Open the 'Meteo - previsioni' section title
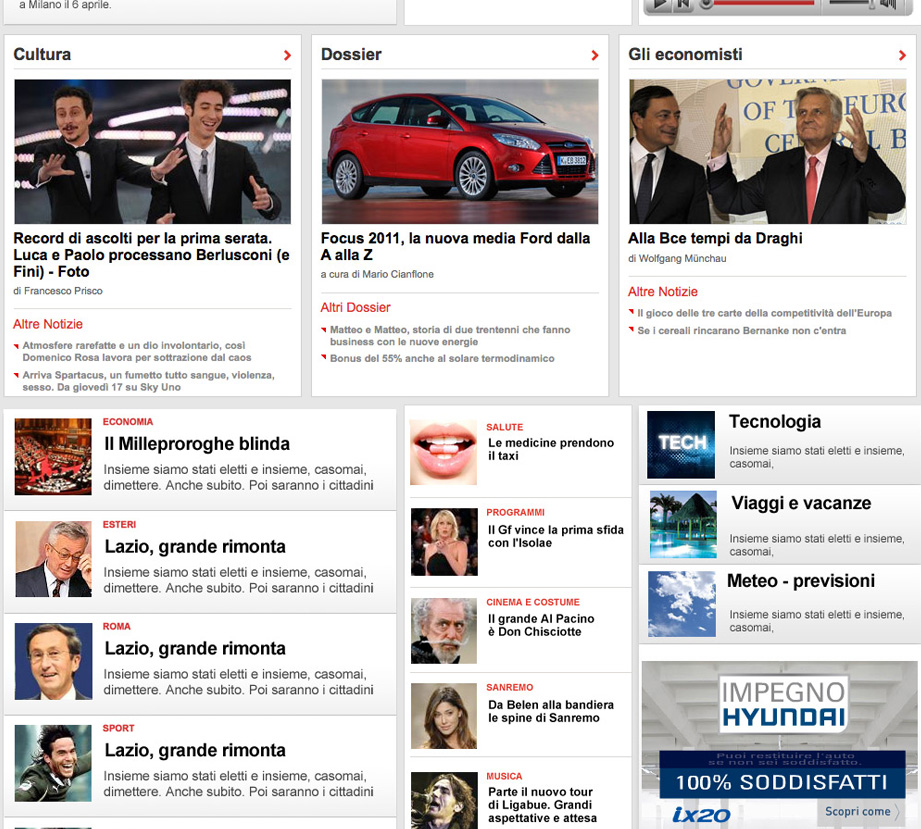This screenshot has width=921, height=829. 801,581
